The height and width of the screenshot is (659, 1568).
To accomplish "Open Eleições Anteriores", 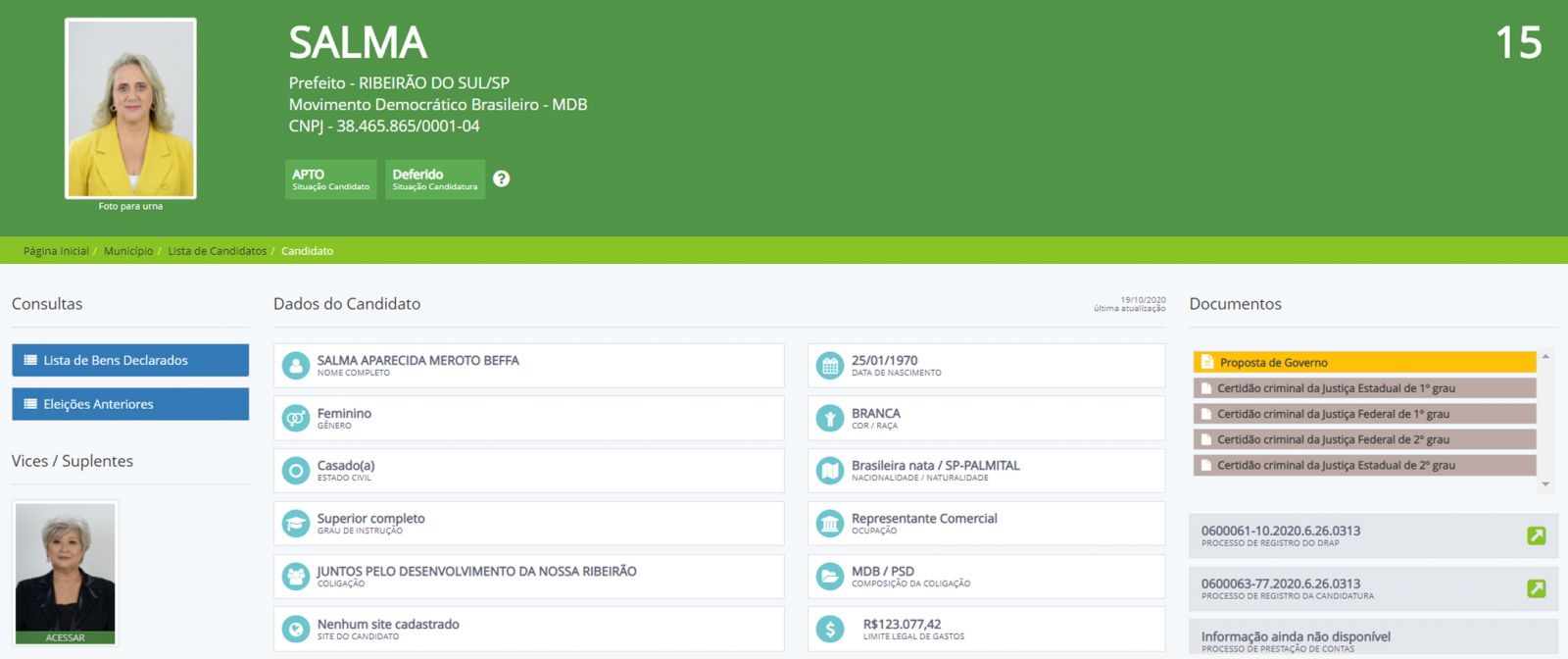I will [x=130, y=404].
